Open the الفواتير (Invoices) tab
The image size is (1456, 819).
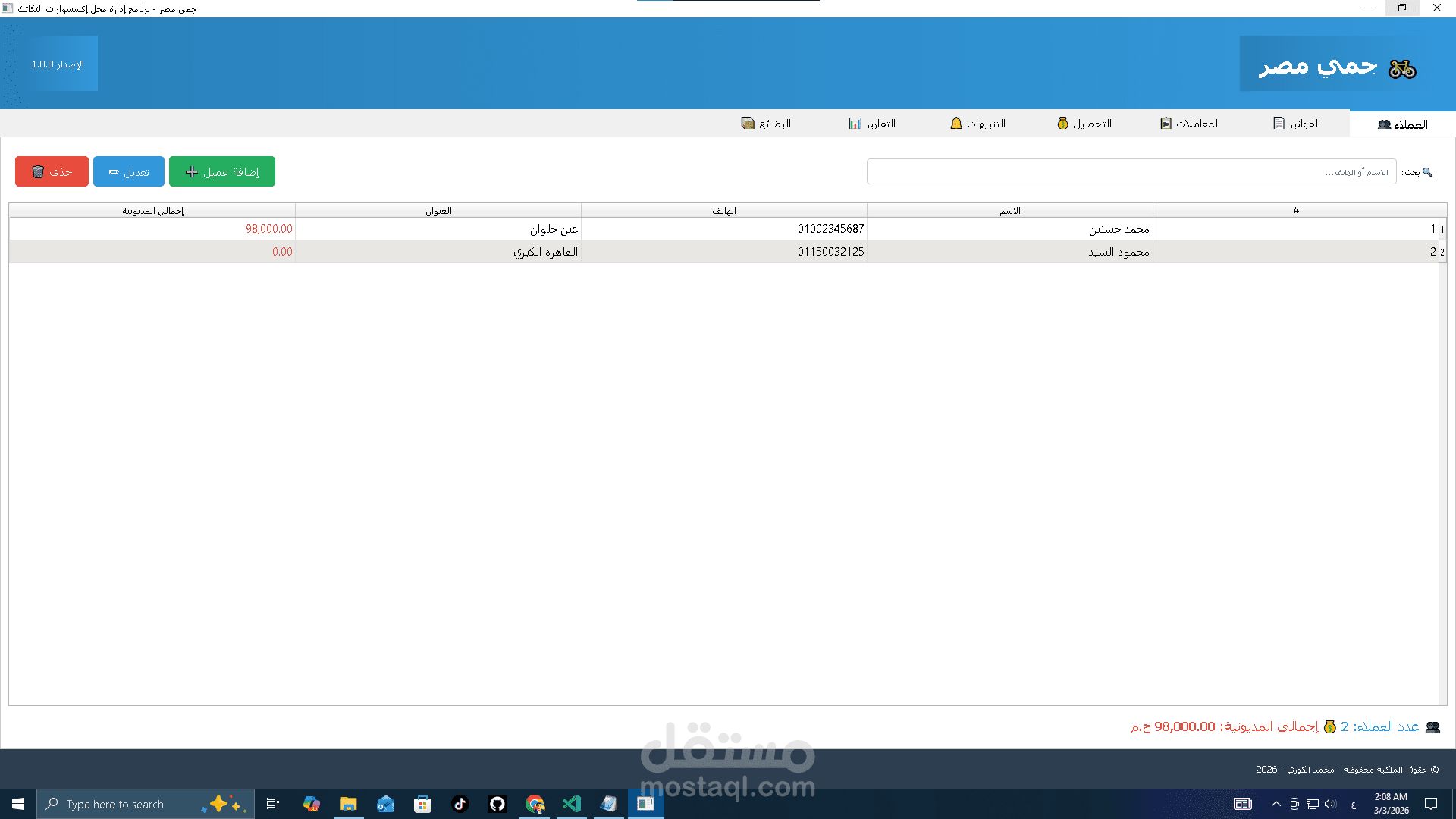tap(1297, 124)
